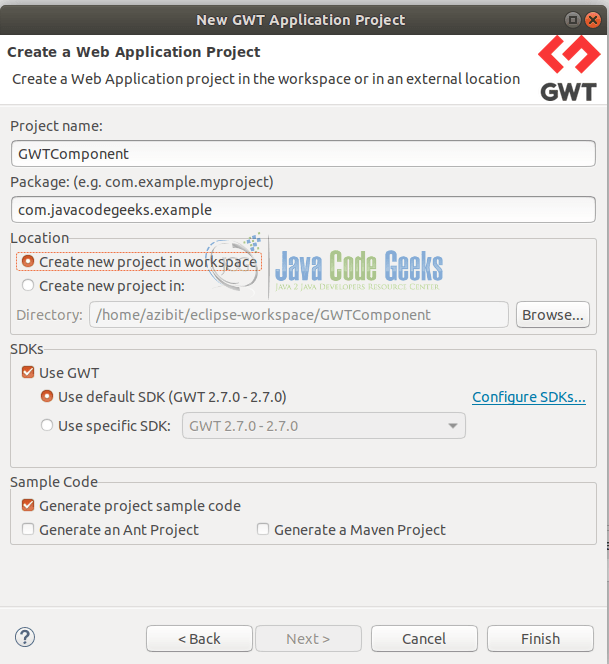Cancel the project wizard
The image size is (609, 664).
click(424, 639)
